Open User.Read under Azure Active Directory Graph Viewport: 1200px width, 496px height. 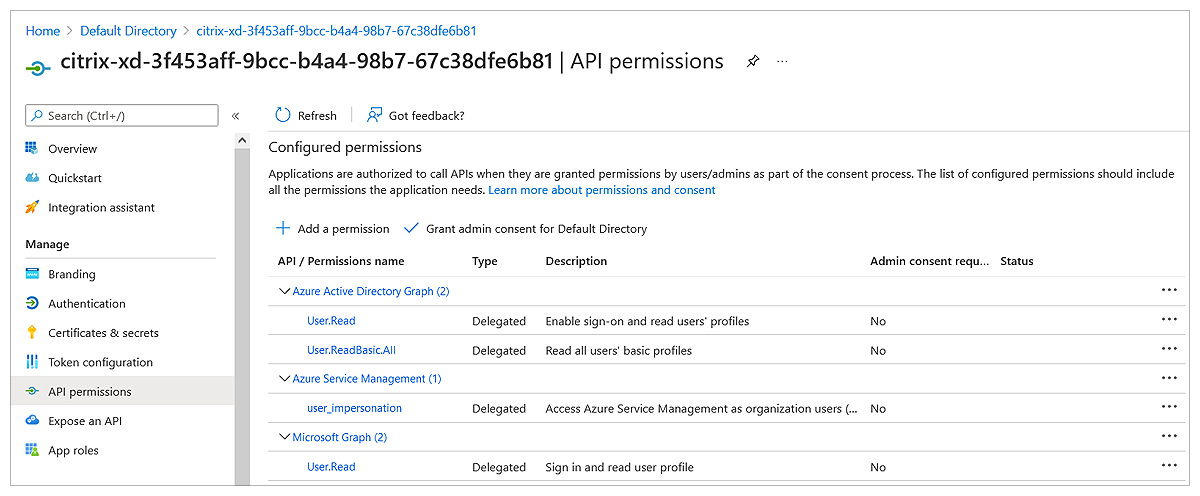point(331,321)
